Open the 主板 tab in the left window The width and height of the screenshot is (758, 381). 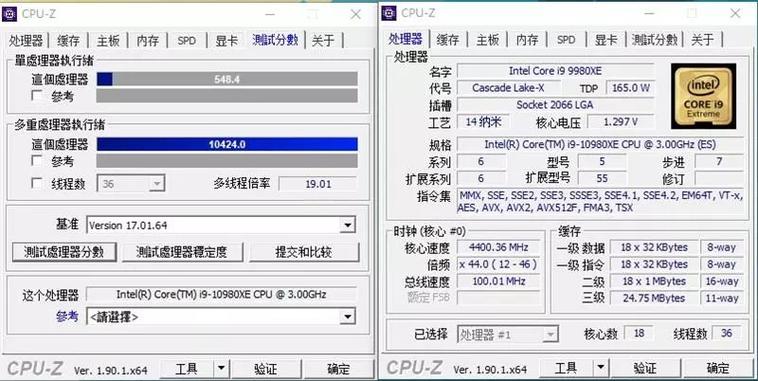coord(108,40)
